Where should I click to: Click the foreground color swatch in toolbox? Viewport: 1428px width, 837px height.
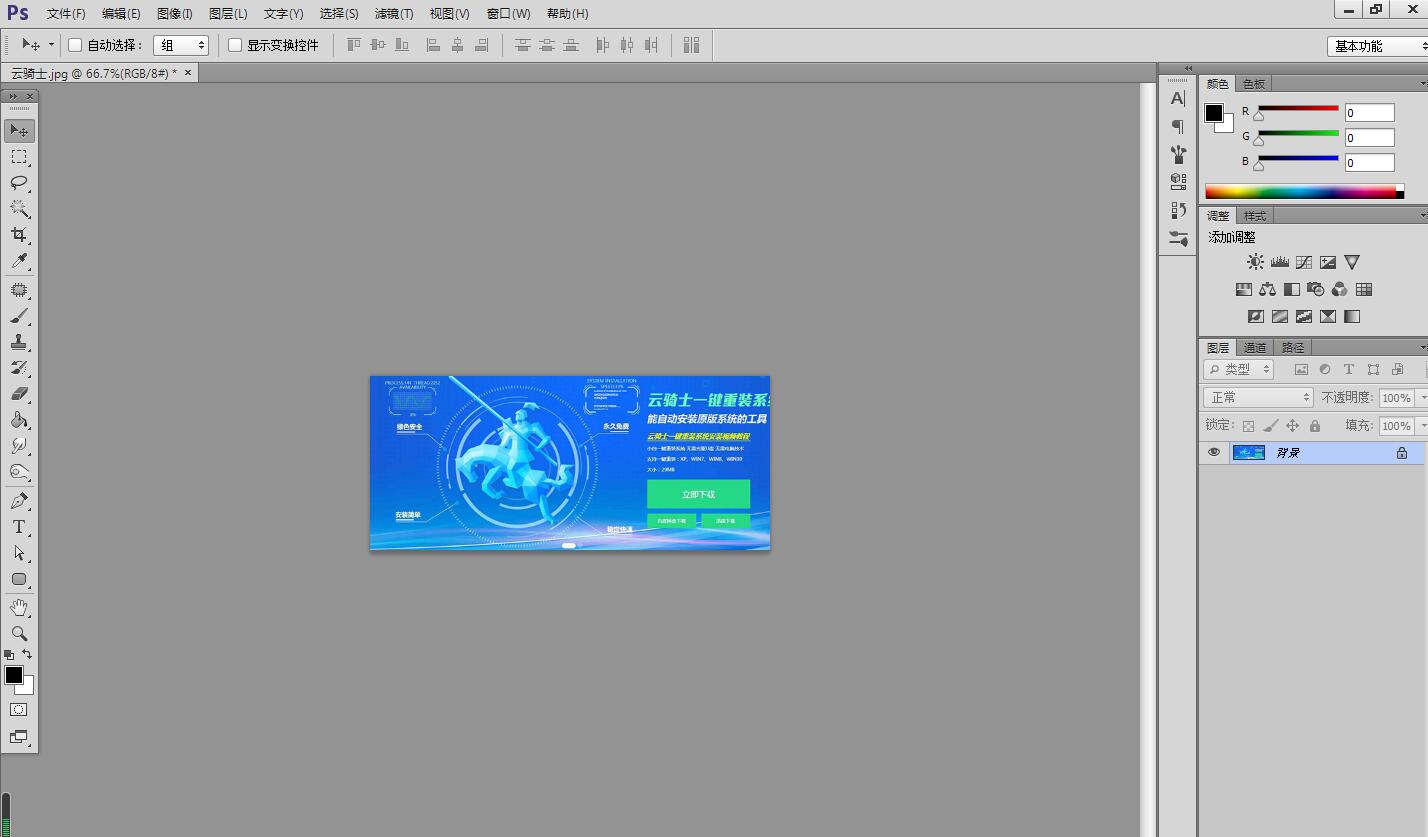13,675
